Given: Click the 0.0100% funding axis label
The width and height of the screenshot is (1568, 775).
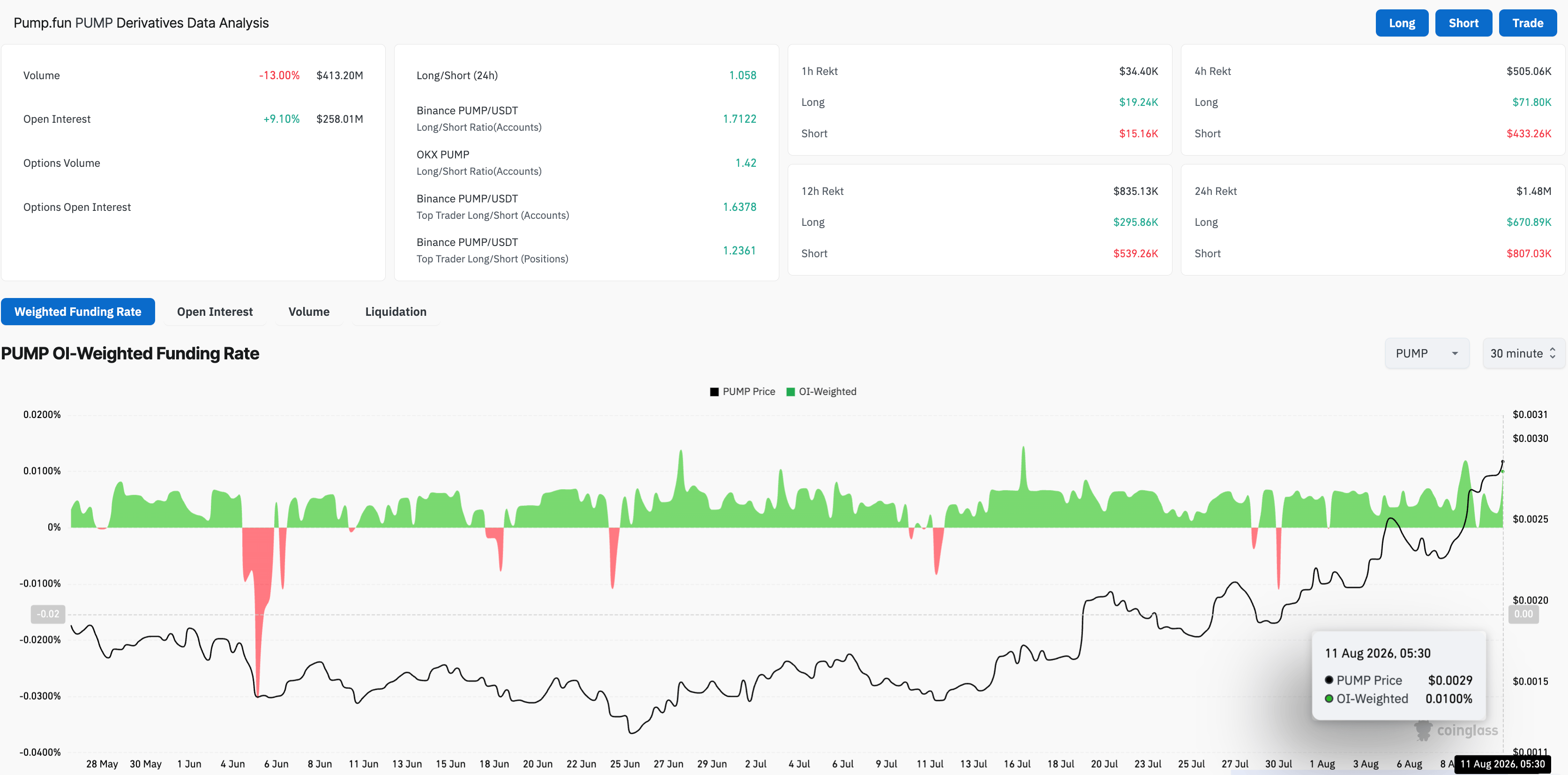Looking at the screenshot, I should (42, 471).
